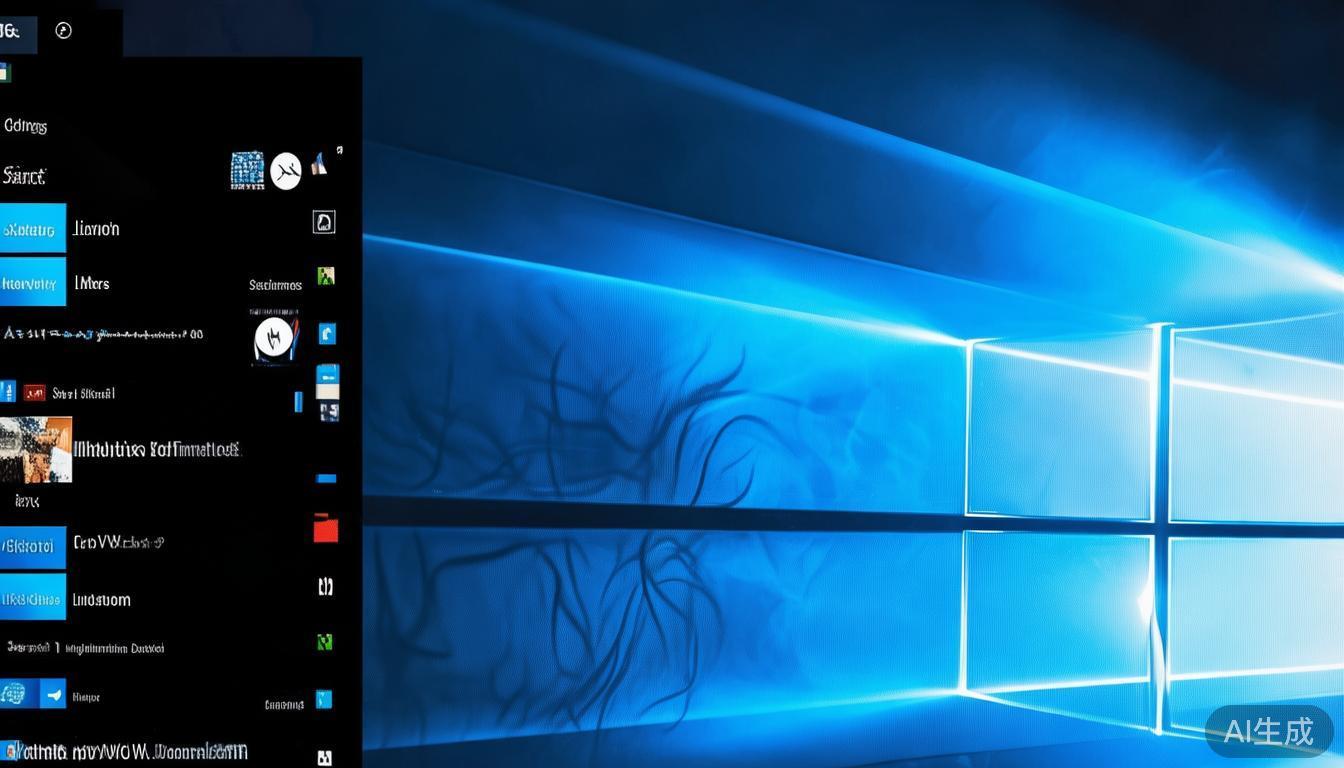Select the white outlined square icon
Screen dimensions: 1344x768
tap(324, 222)
